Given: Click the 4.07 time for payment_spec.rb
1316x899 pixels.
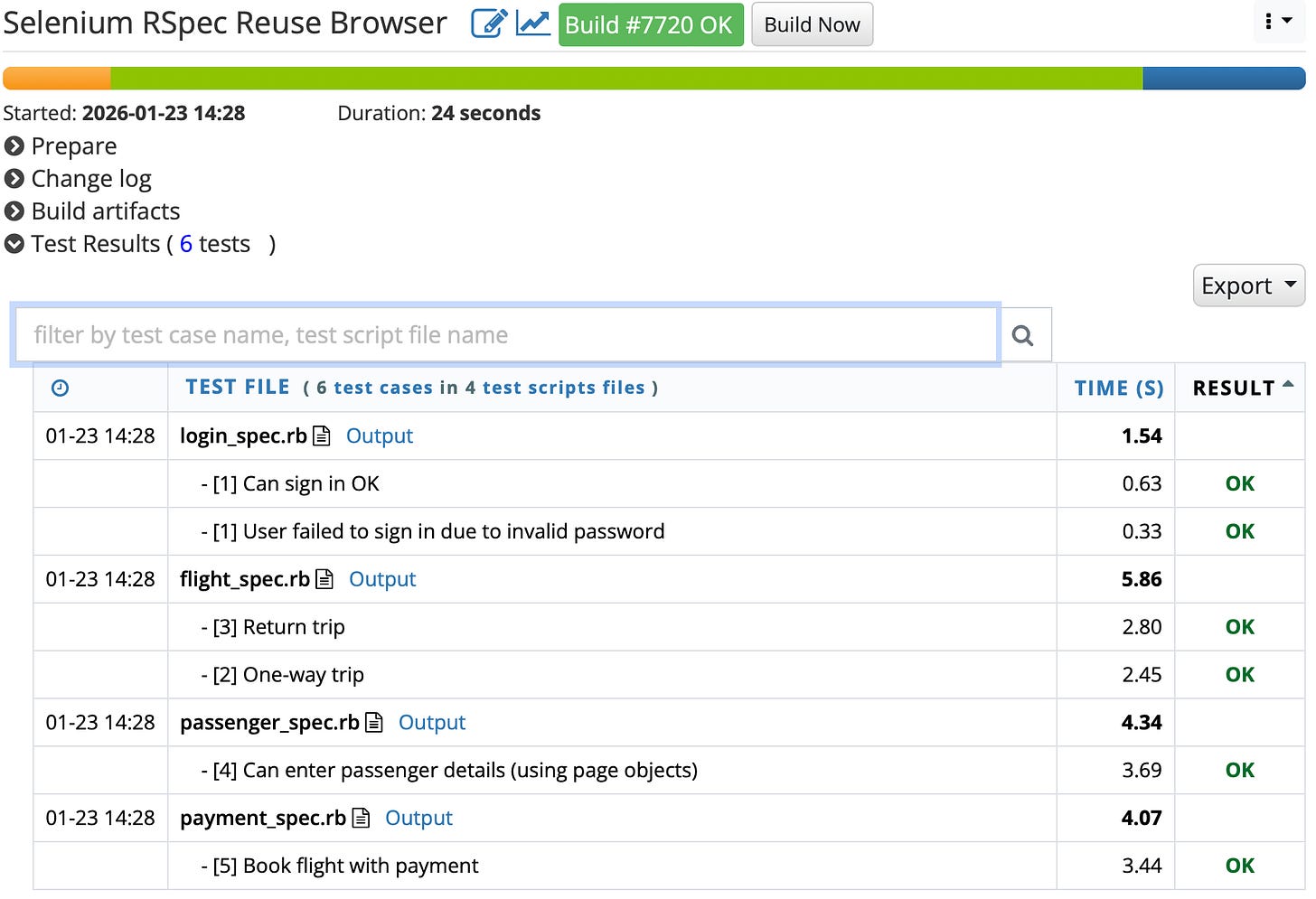Looking at the screenshot, I should tap(1142, 819).
